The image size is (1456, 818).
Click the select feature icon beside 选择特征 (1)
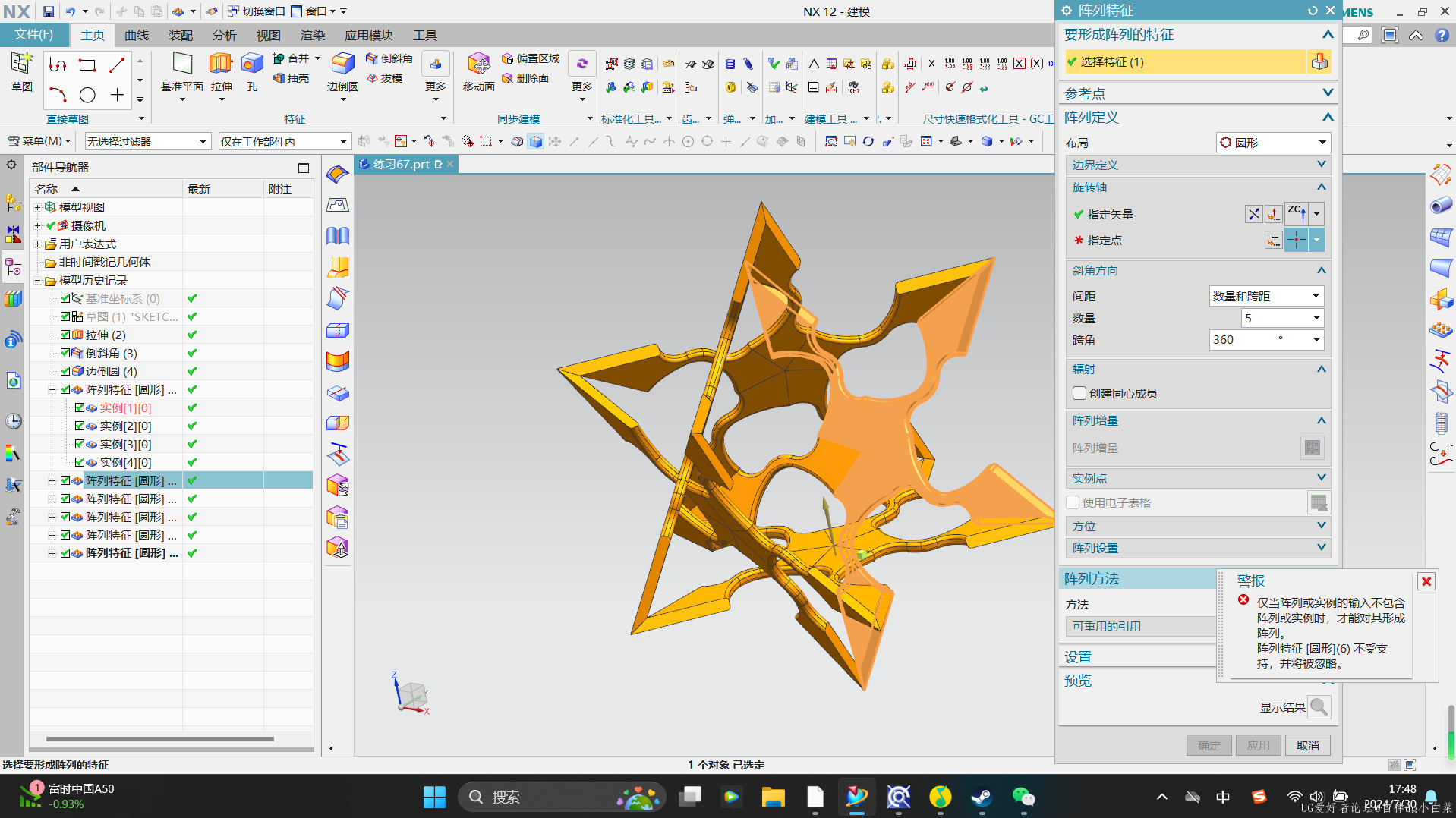pos(1319,62)
